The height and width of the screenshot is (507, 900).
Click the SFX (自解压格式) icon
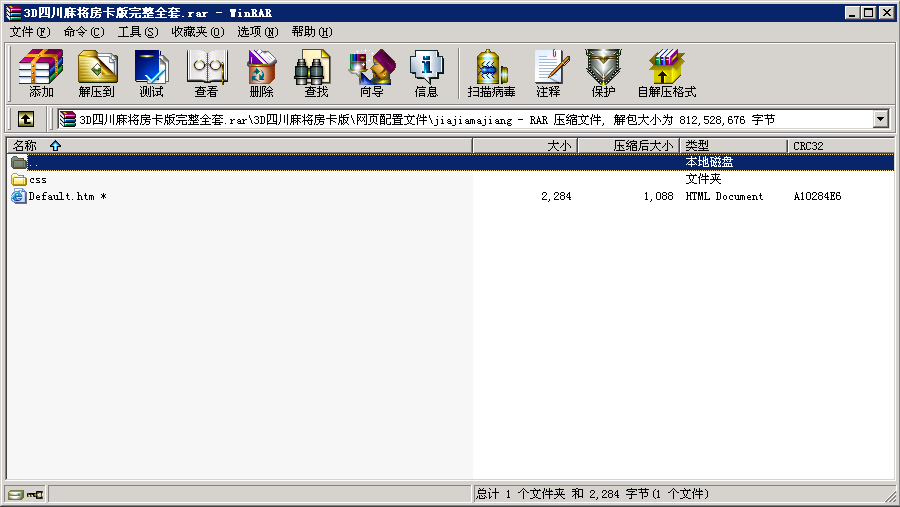point(666,73)
